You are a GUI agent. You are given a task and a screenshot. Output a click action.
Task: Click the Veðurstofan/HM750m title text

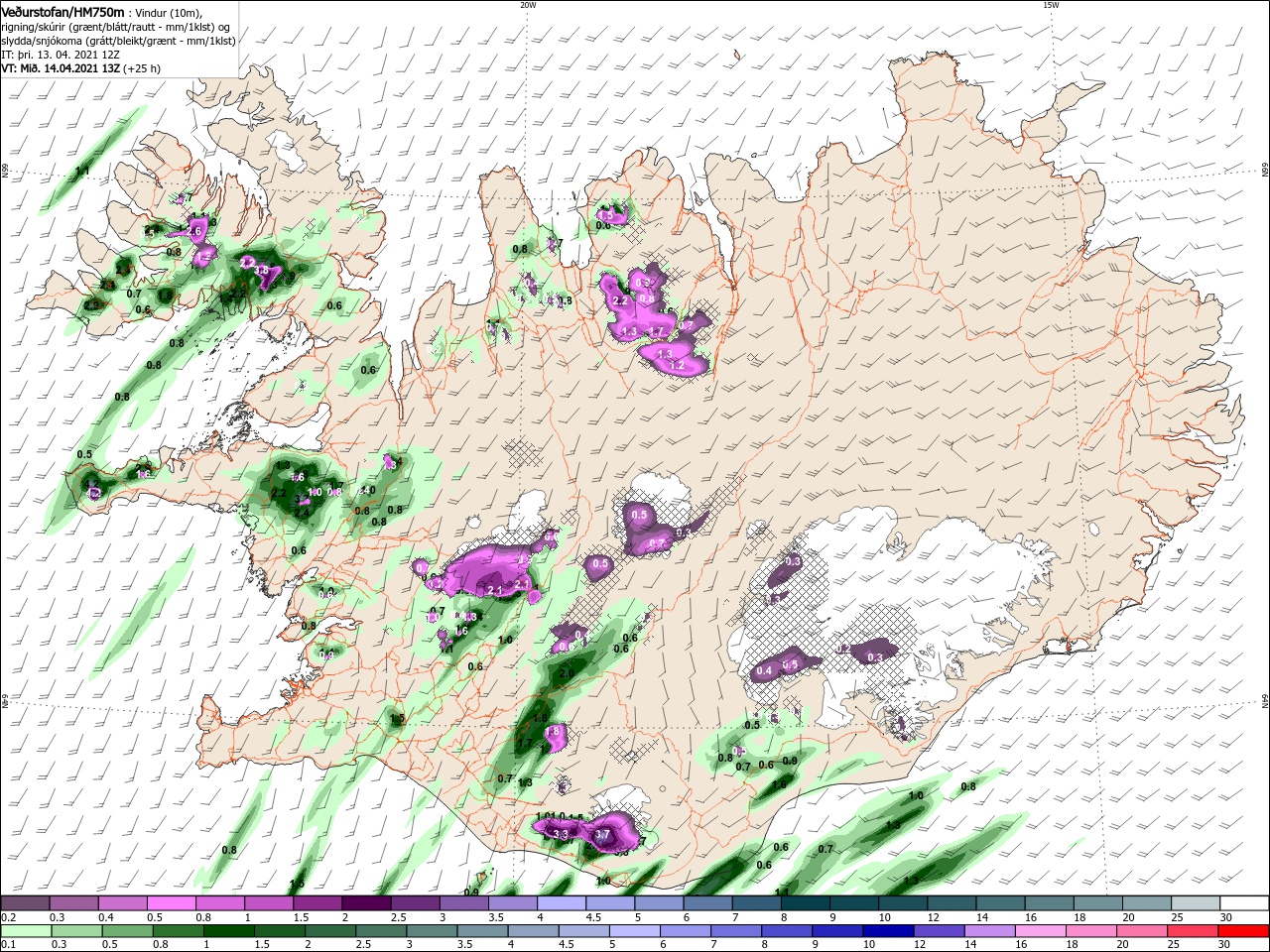(x=63, y=11)
